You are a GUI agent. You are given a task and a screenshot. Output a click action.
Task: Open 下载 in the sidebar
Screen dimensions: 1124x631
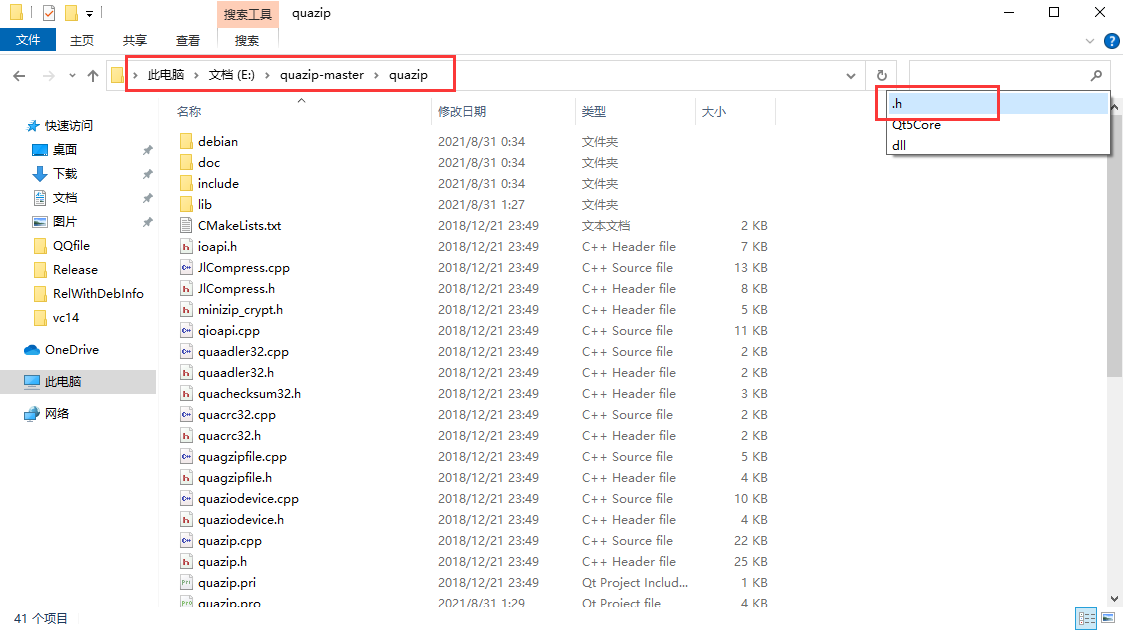tap(65, 174)
